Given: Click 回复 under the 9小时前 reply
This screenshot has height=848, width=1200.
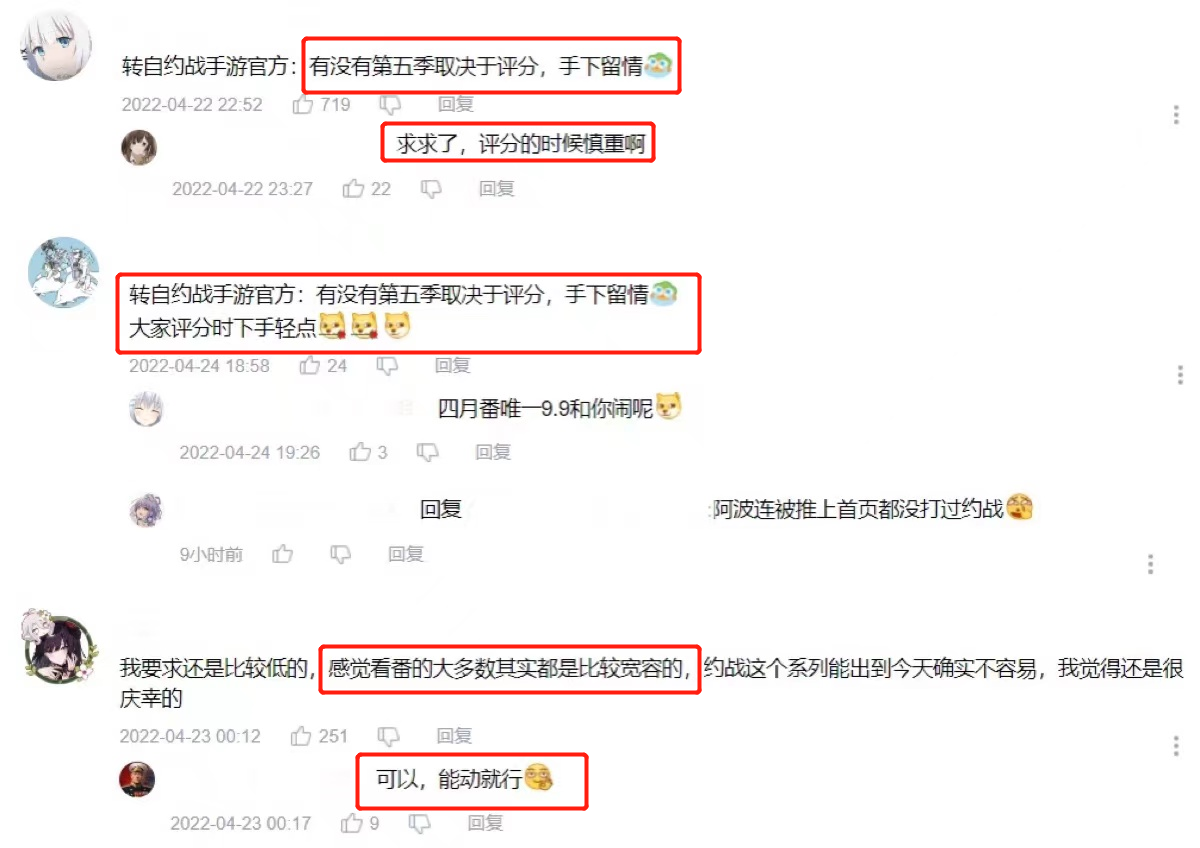Looking at the screenshot, I should pos(406,553).
